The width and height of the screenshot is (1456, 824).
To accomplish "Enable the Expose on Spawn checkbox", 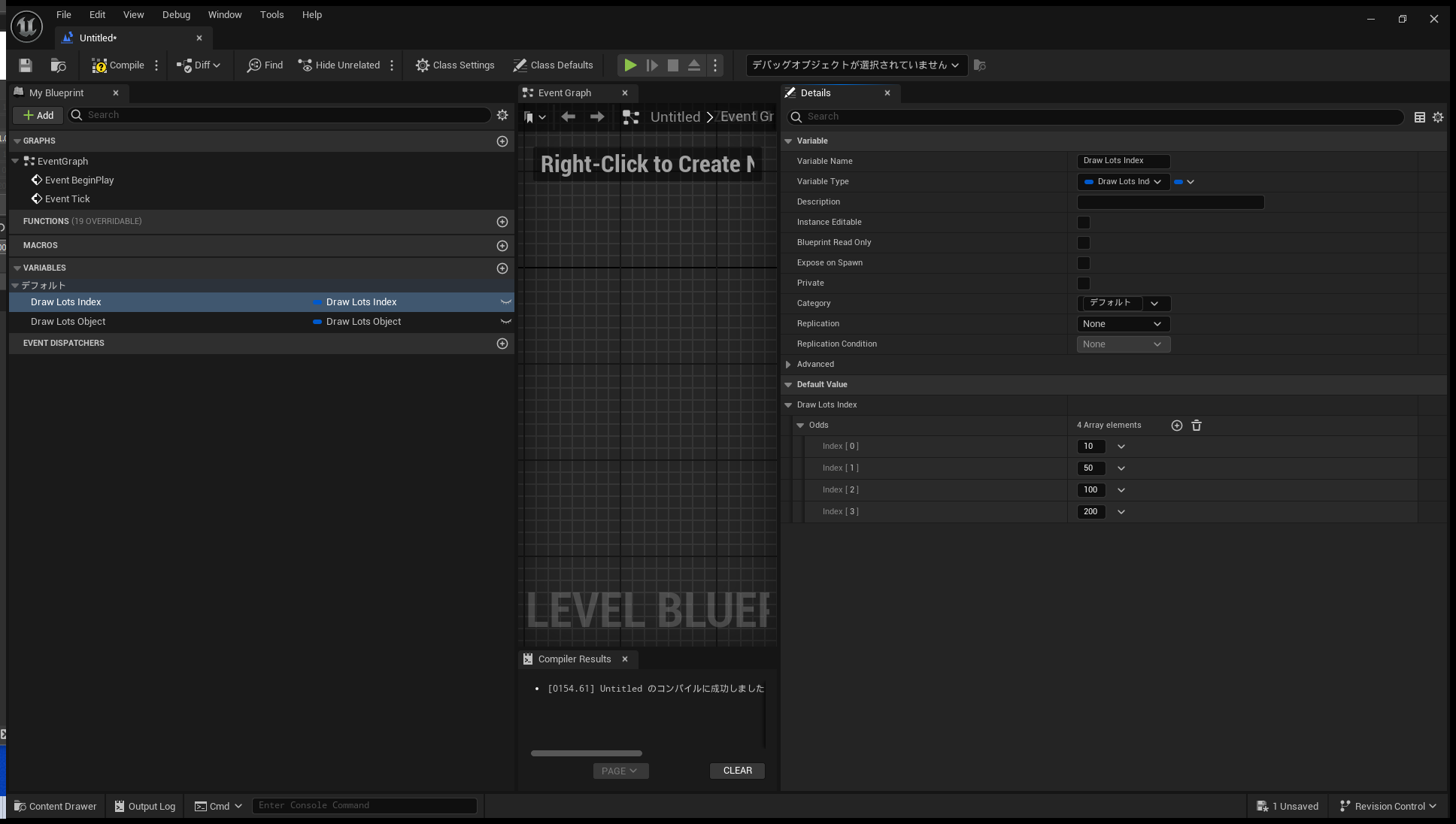I will 1084,263.
